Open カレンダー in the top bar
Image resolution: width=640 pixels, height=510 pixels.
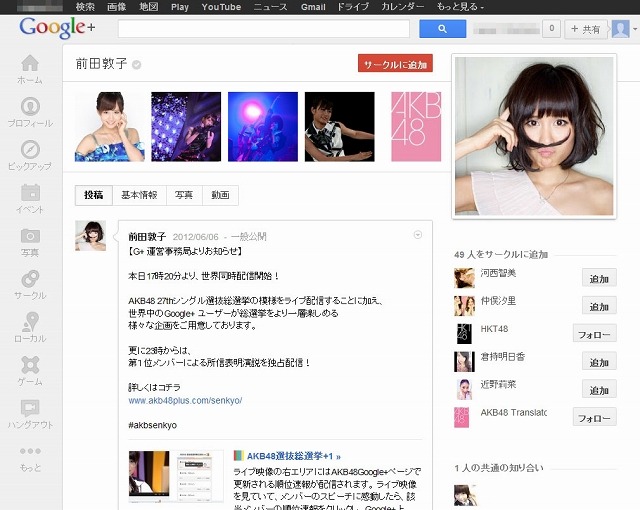tap(402, 7)
